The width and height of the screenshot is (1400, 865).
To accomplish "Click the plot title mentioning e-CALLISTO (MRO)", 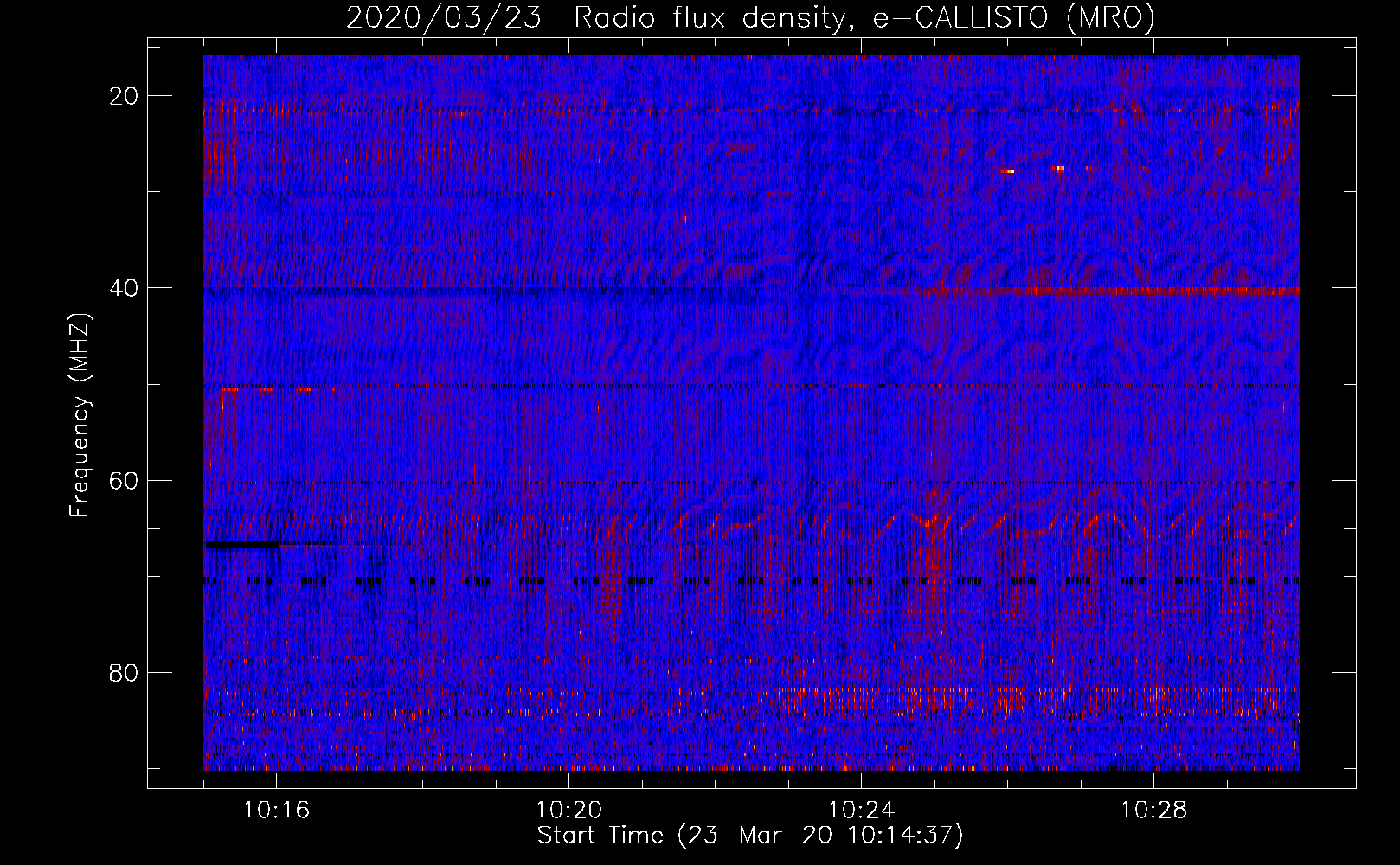I will (750, 18).
